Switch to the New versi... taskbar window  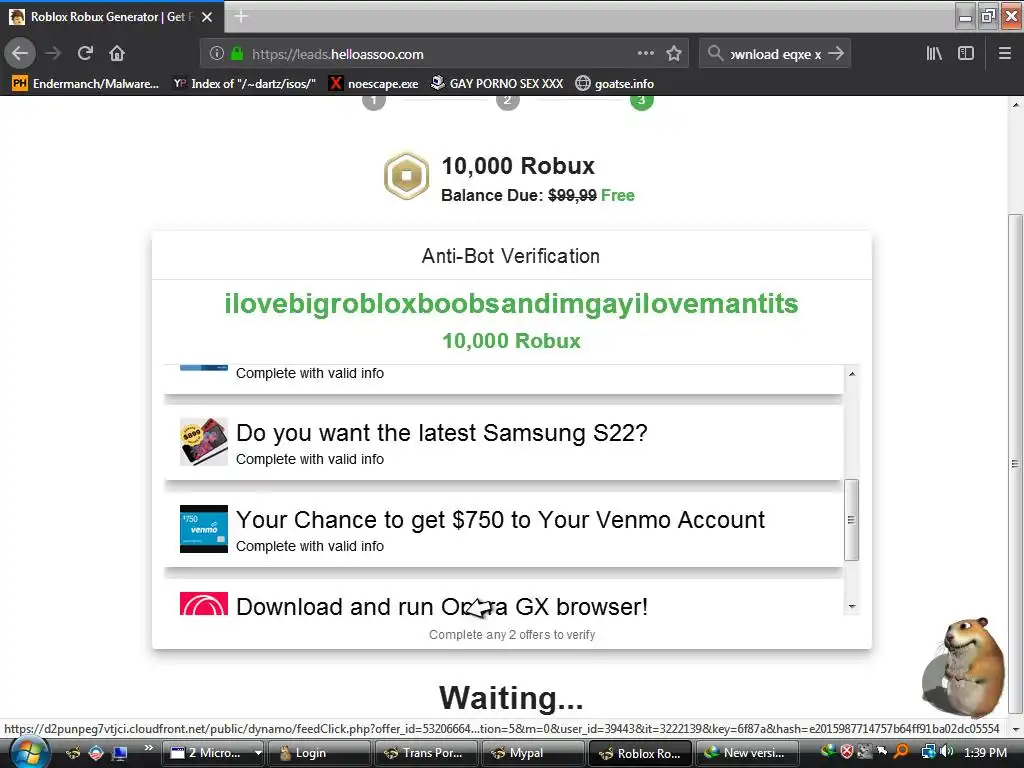746,753
